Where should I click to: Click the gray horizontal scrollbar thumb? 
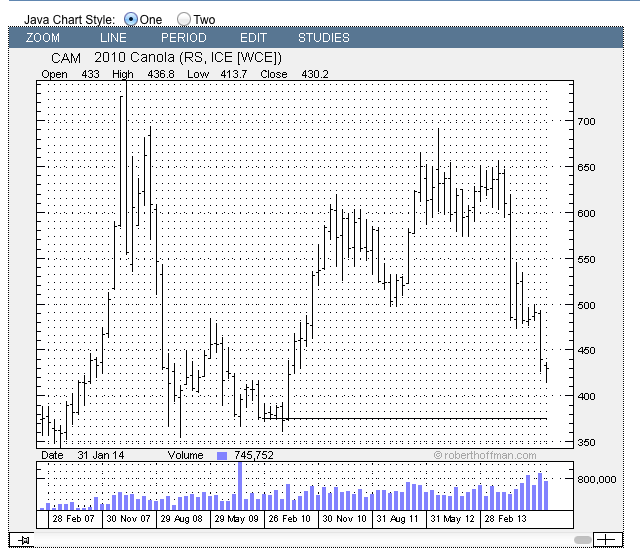[x=582, y=540]
